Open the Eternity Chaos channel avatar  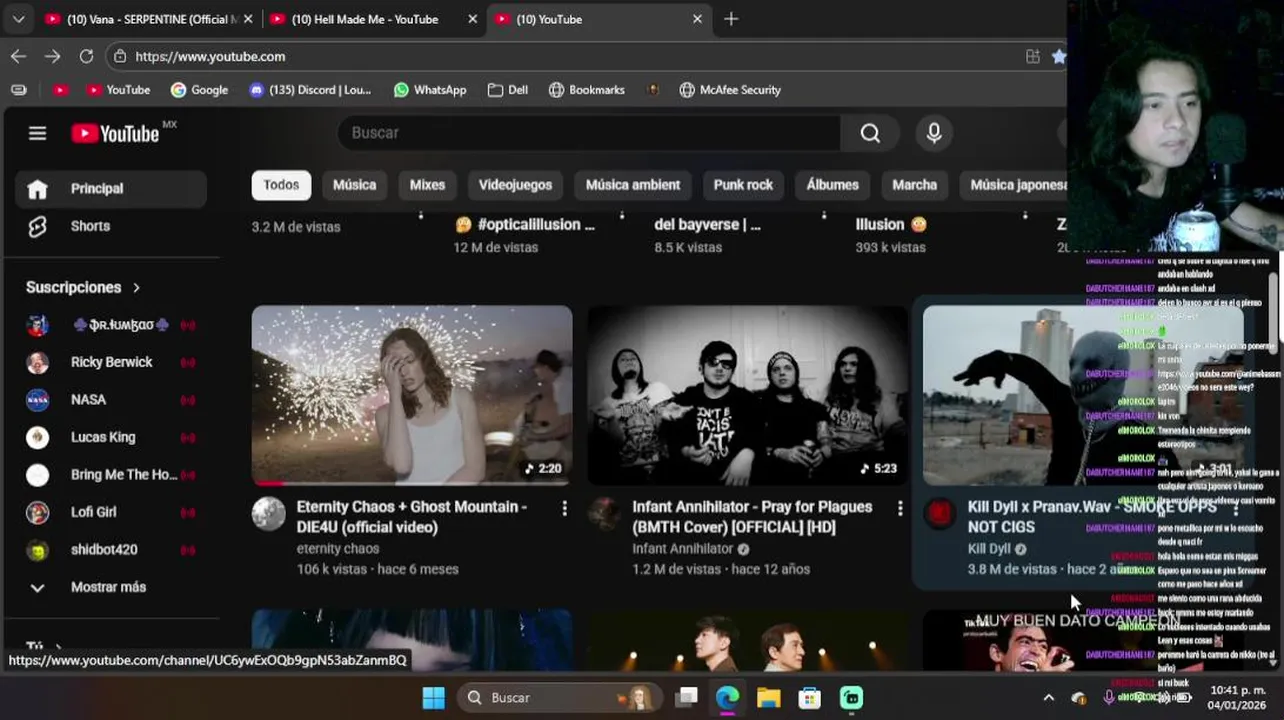point(268,513)
